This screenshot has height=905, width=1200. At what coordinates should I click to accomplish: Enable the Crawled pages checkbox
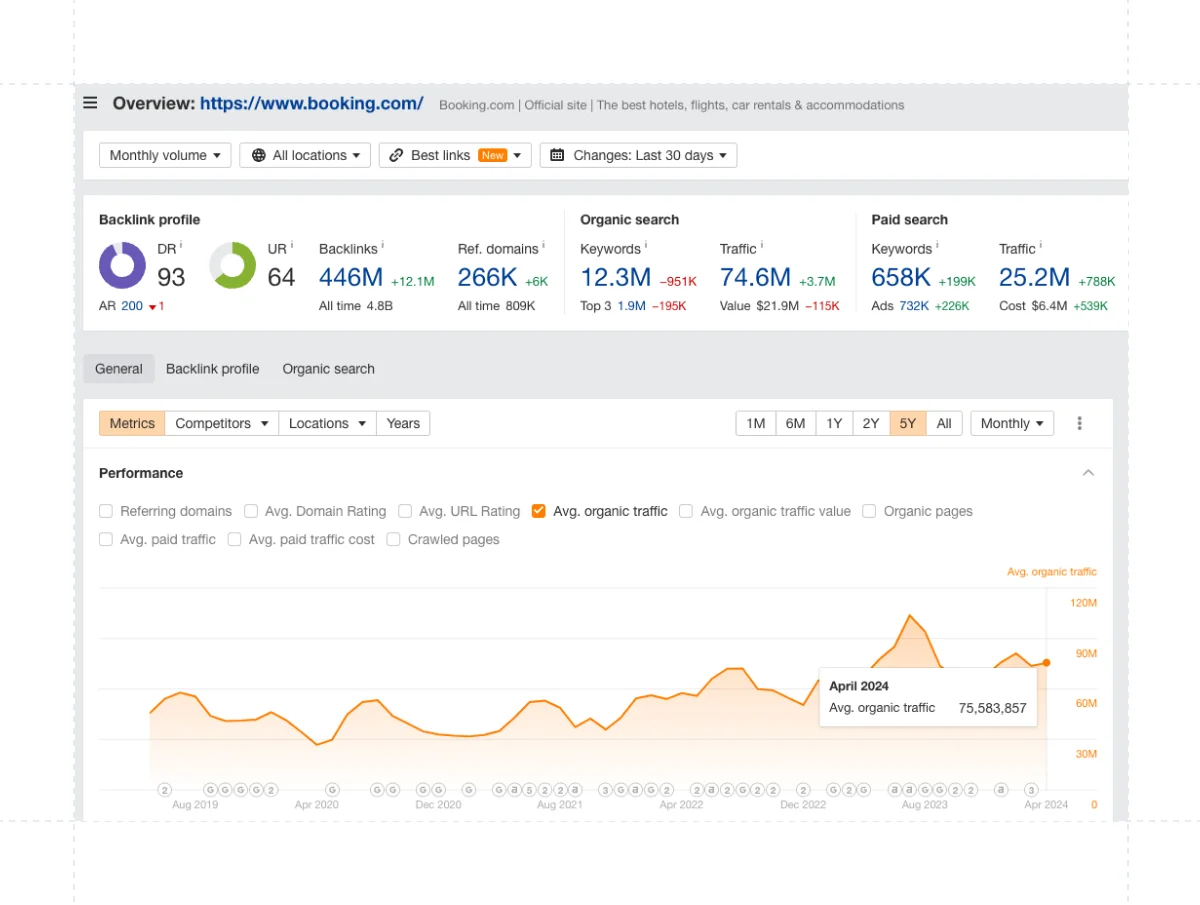pos(394,539)
